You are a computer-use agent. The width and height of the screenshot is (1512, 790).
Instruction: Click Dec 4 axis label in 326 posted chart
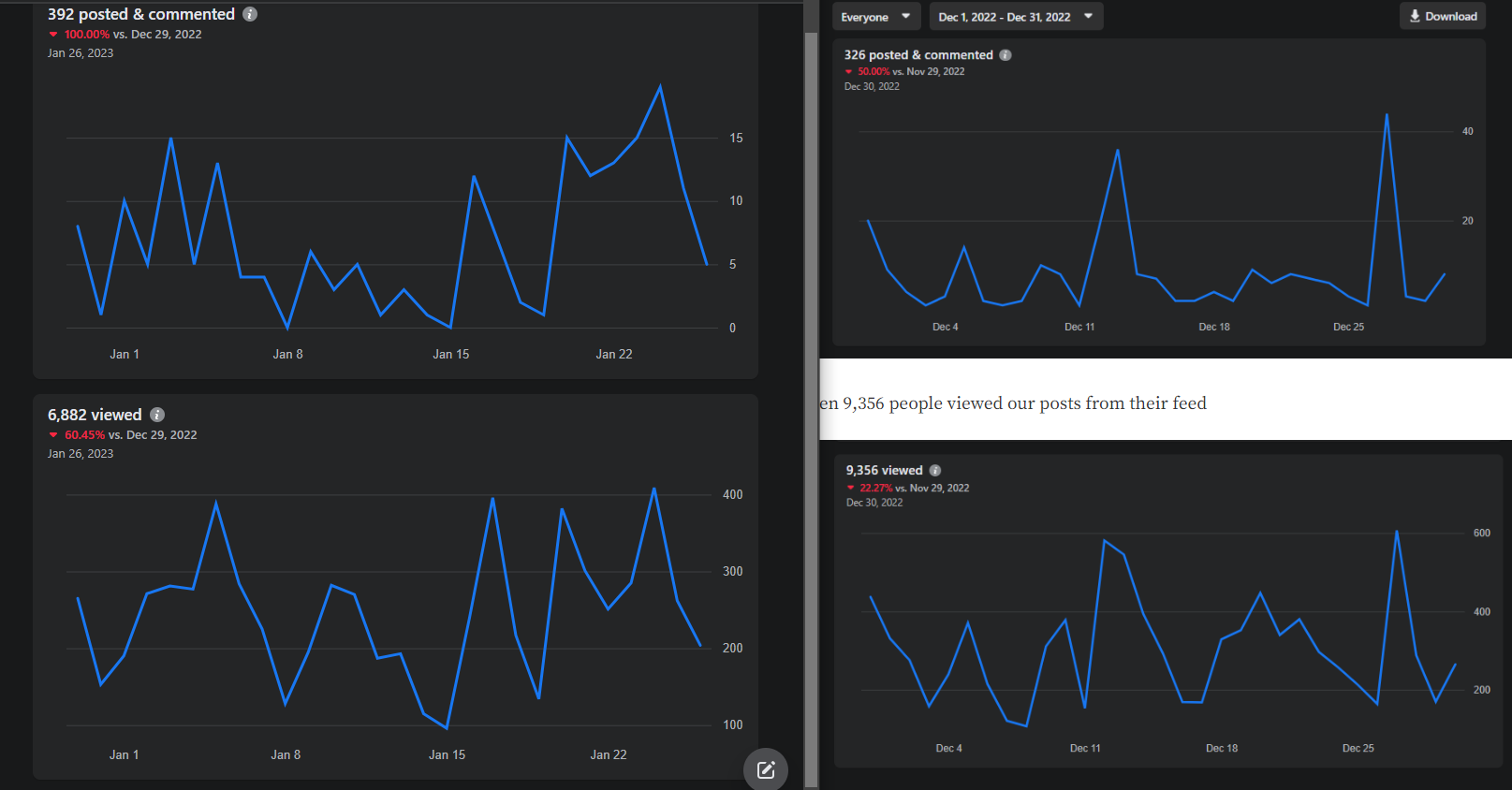pyautogui.click(x=946, y=327)
